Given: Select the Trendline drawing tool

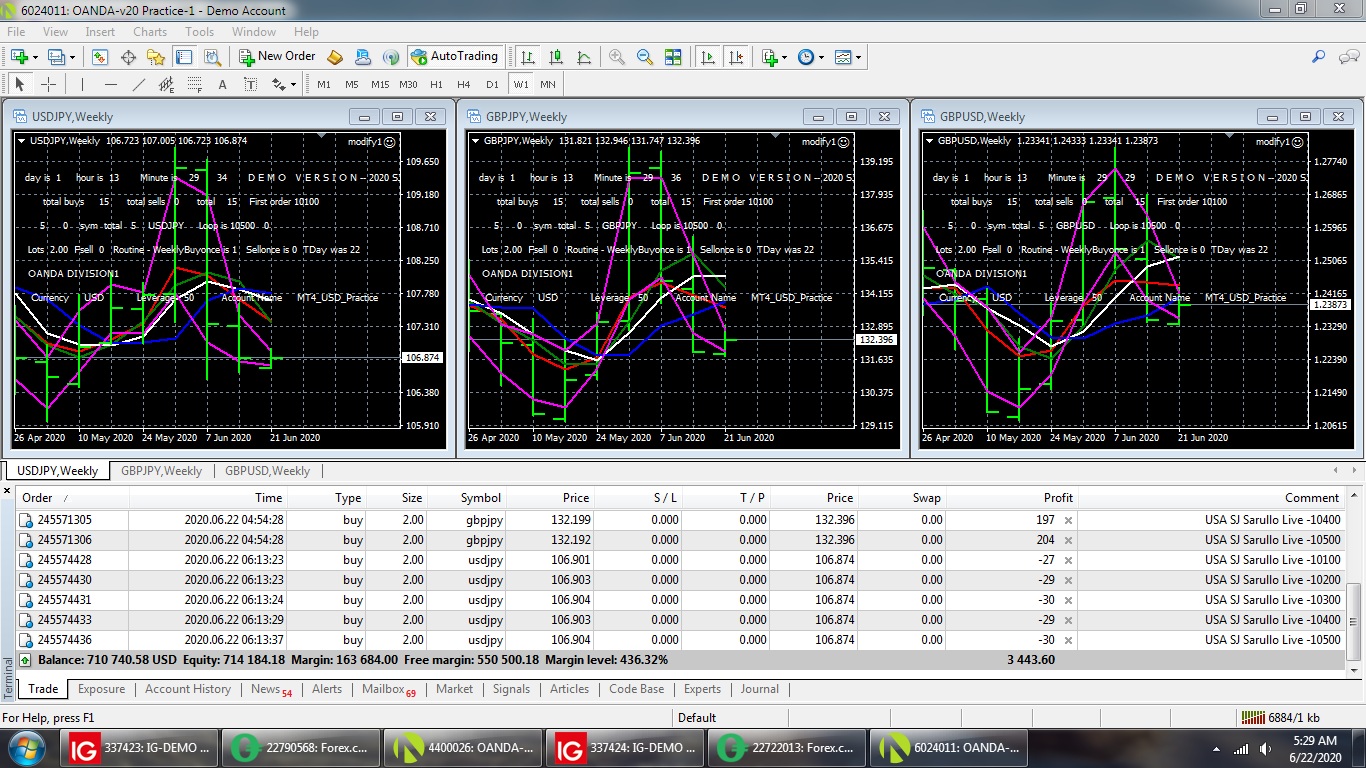Looking at the screenshot, I should [x=139, y=85].
